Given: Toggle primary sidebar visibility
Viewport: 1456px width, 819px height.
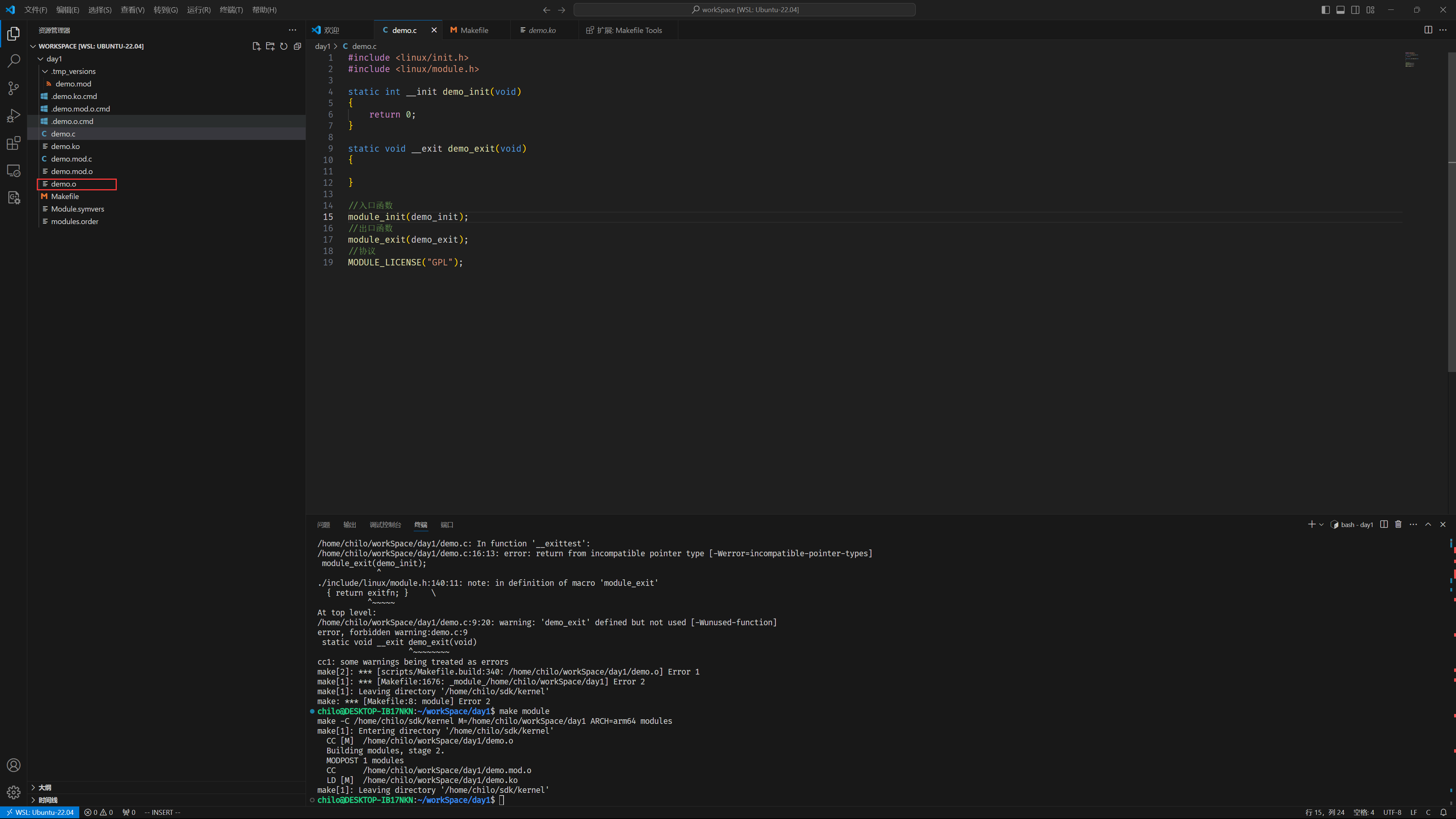Looking at the screenshot, I should tap(1326, 9).
